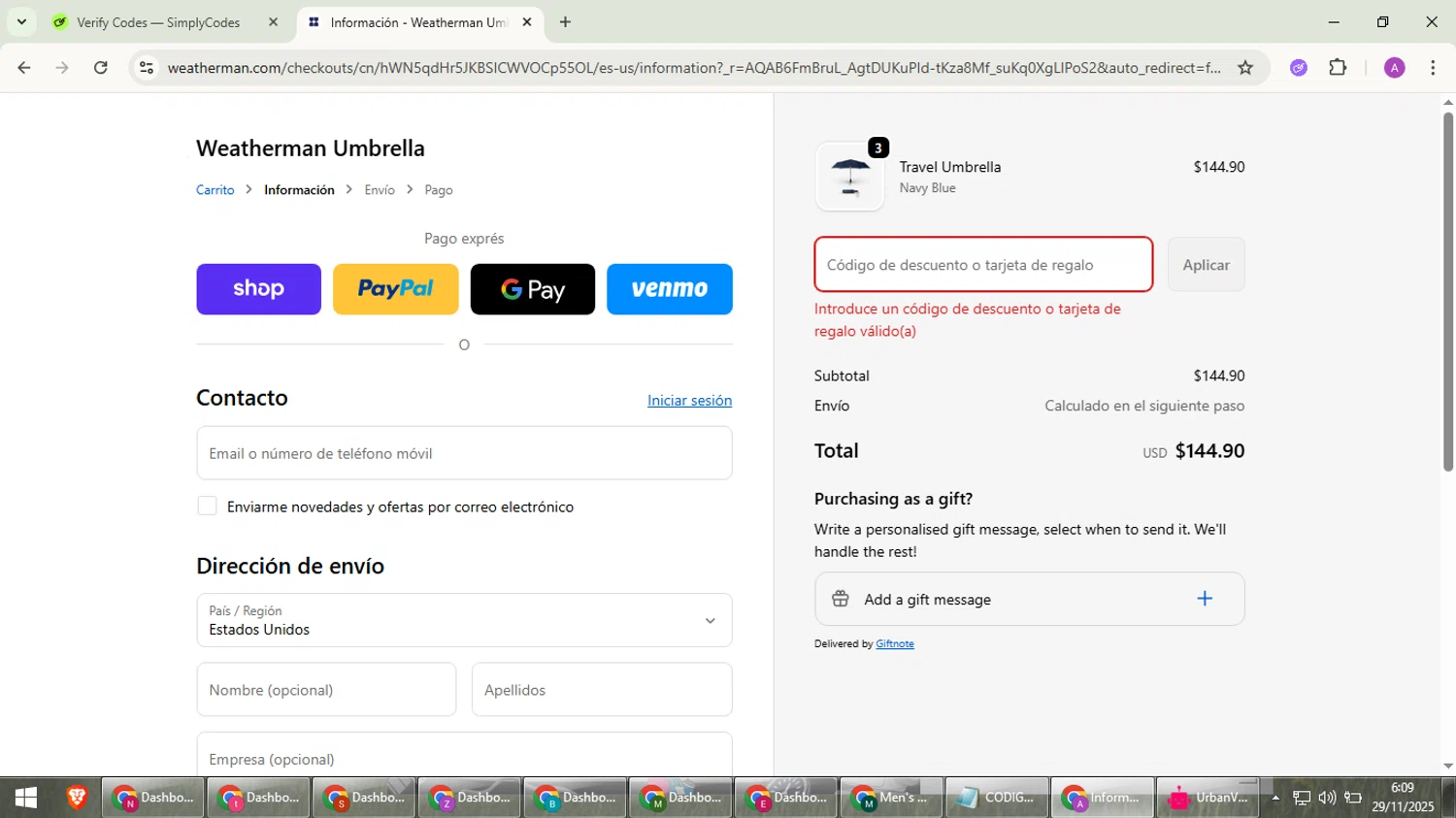Check the email news and offers checkbox

click(207, 506)
